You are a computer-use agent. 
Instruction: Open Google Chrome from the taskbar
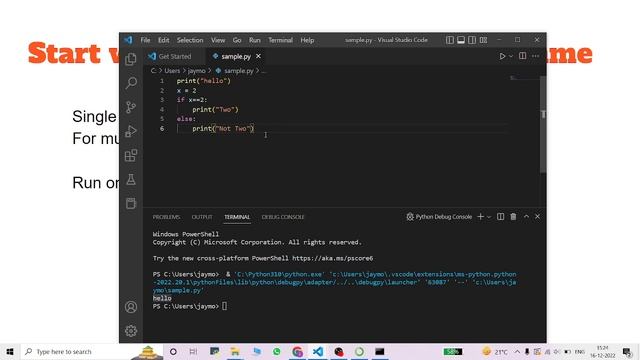pyautogui.click(x=298, y=351)
